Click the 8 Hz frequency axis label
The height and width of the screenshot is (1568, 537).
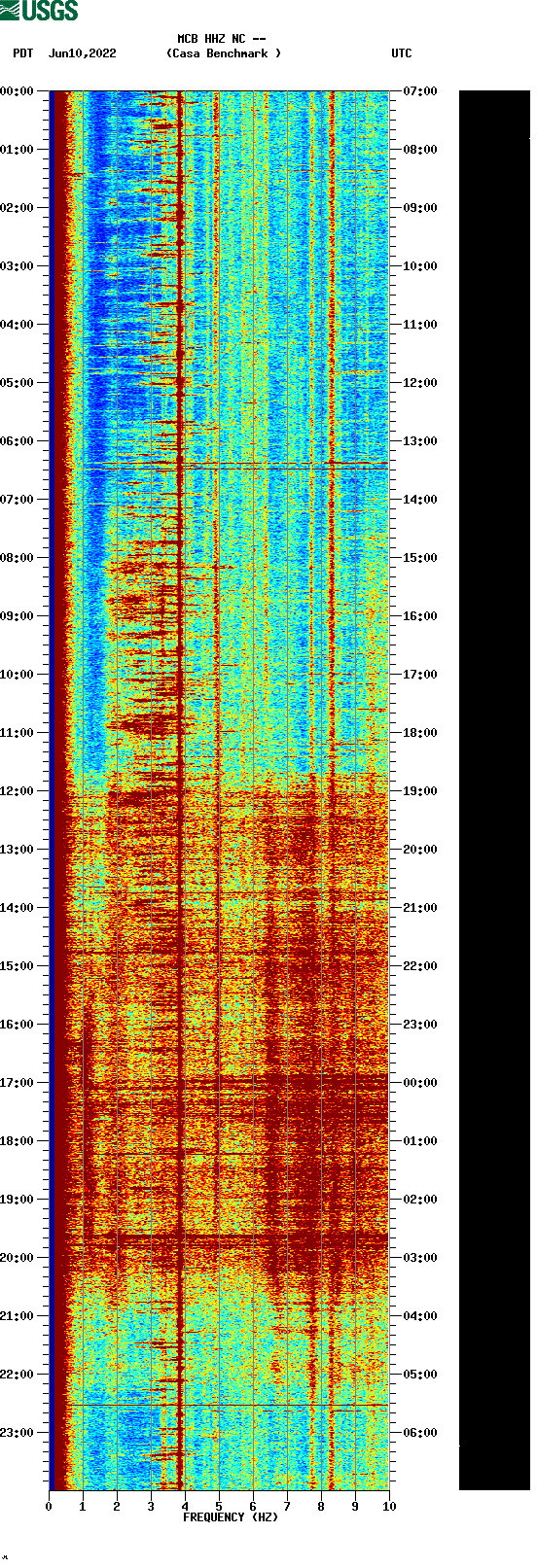[321, 1507]
